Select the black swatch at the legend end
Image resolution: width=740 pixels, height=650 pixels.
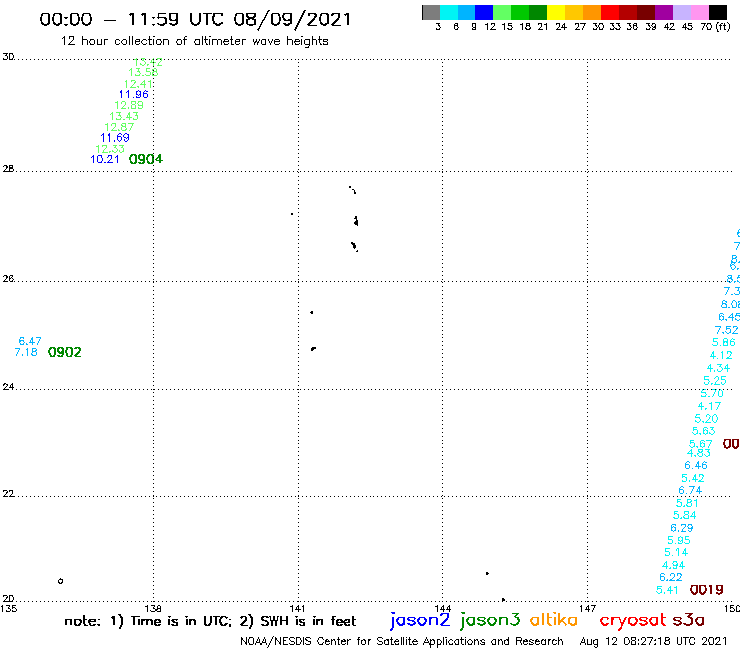tap(718, 12)
